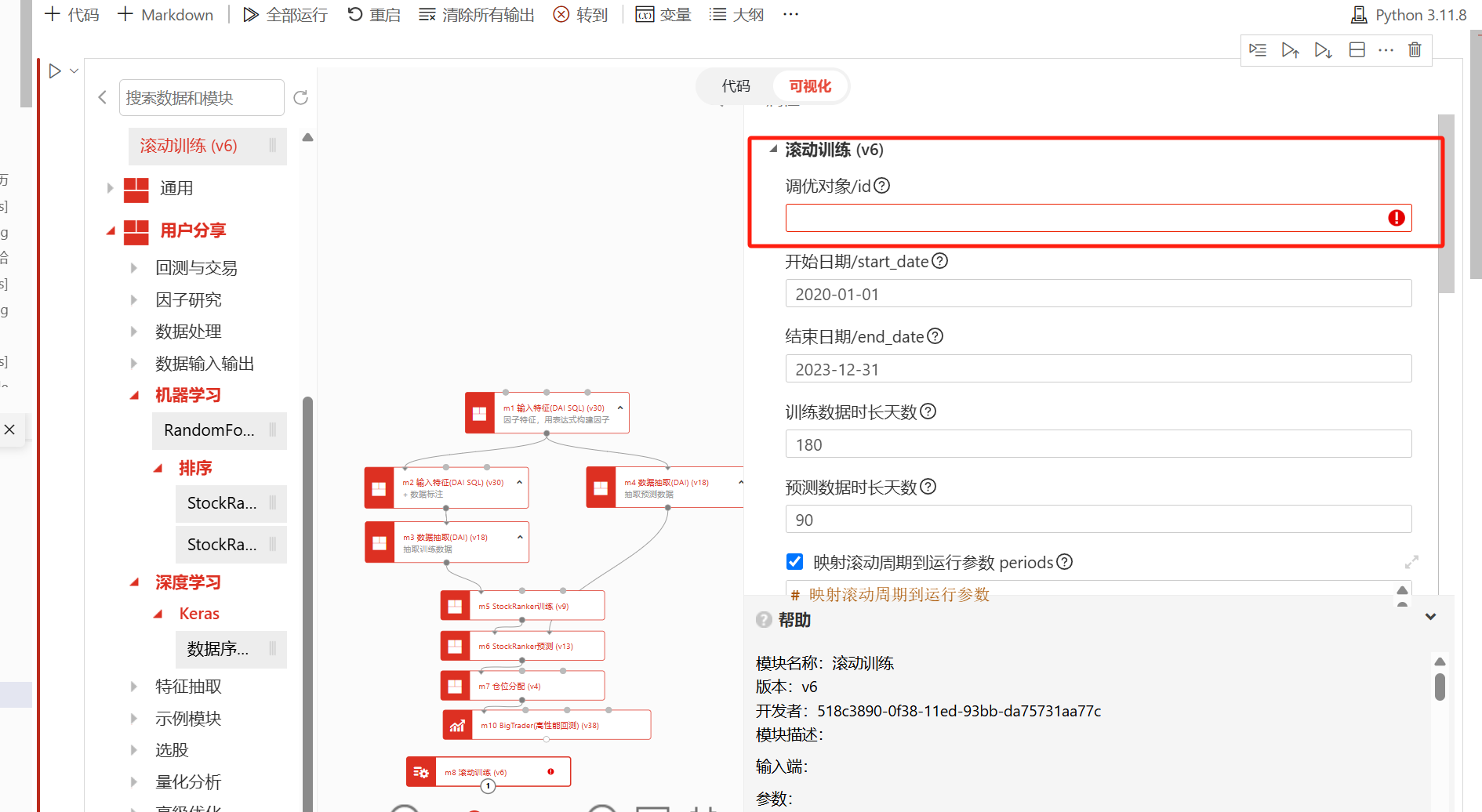Click 全部运行 to run all cells
This screenshot has width=1482, height=812.
[x=285, y=15]
